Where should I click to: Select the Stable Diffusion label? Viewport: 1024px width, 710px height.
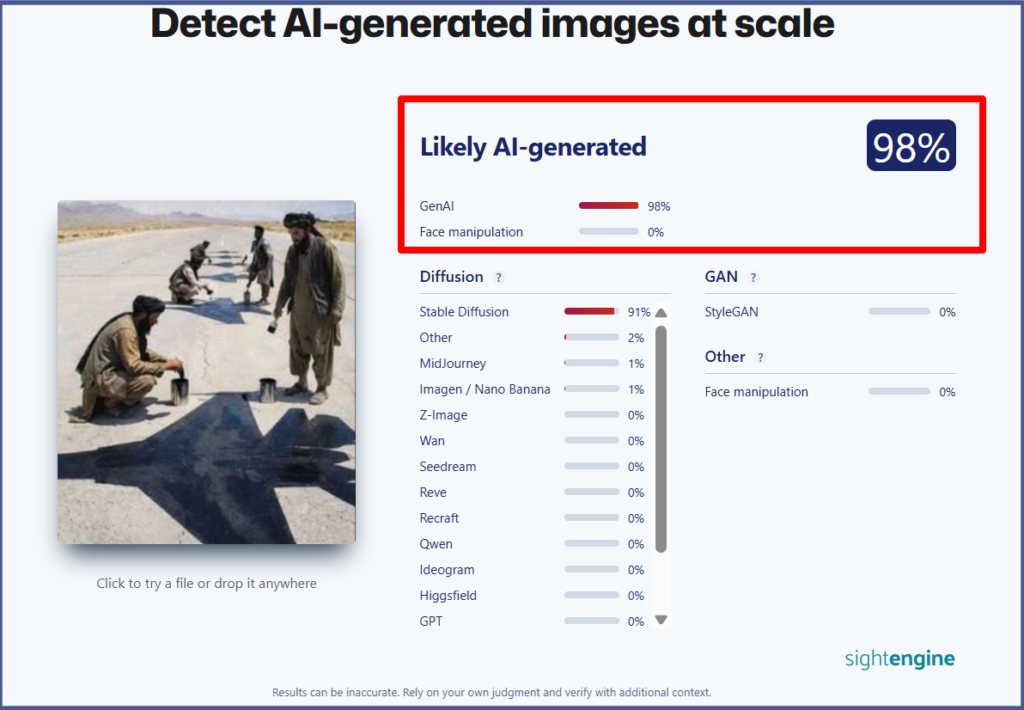(464, 312)
